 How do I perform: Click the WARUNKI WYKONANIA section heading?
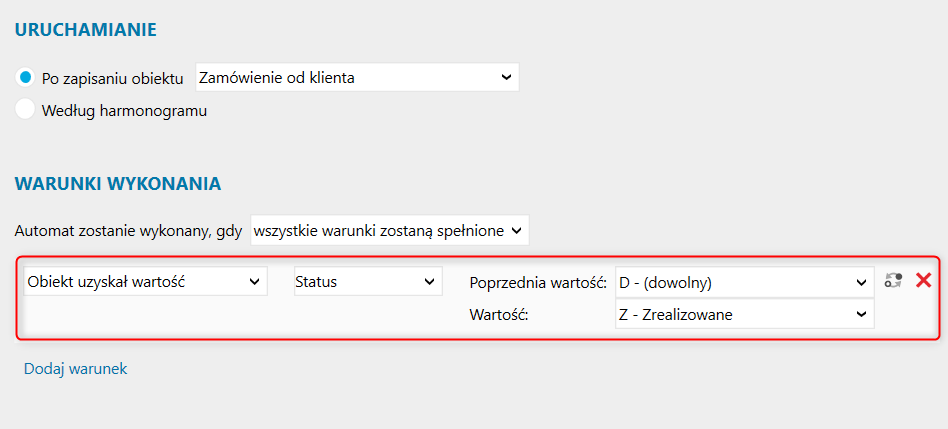pos(118,184)
